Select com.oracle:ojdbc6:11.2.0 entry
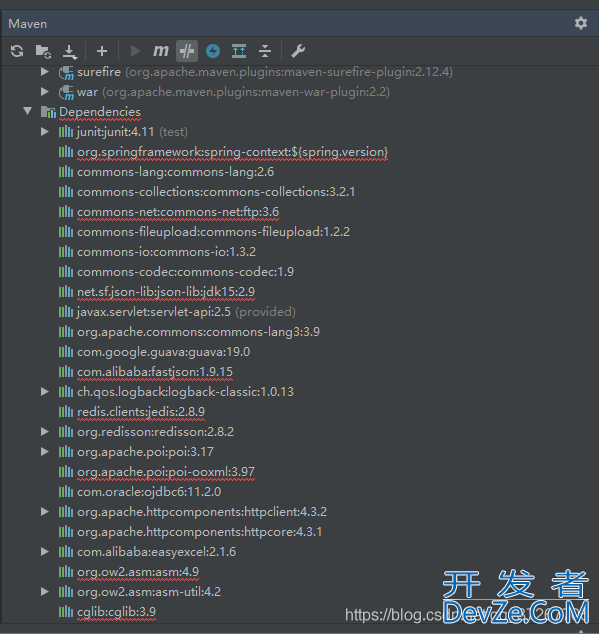 click(x=149, y=492)
